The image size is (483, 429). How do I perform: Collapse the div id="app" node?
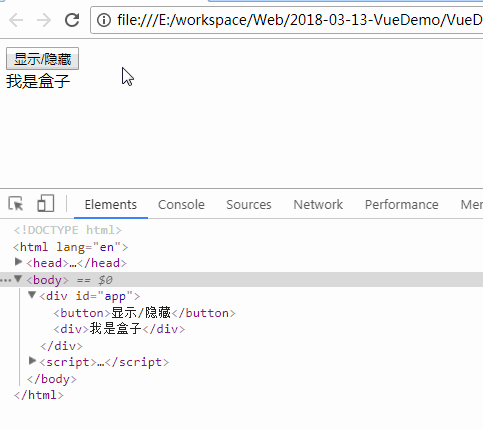tap(32, 295)
